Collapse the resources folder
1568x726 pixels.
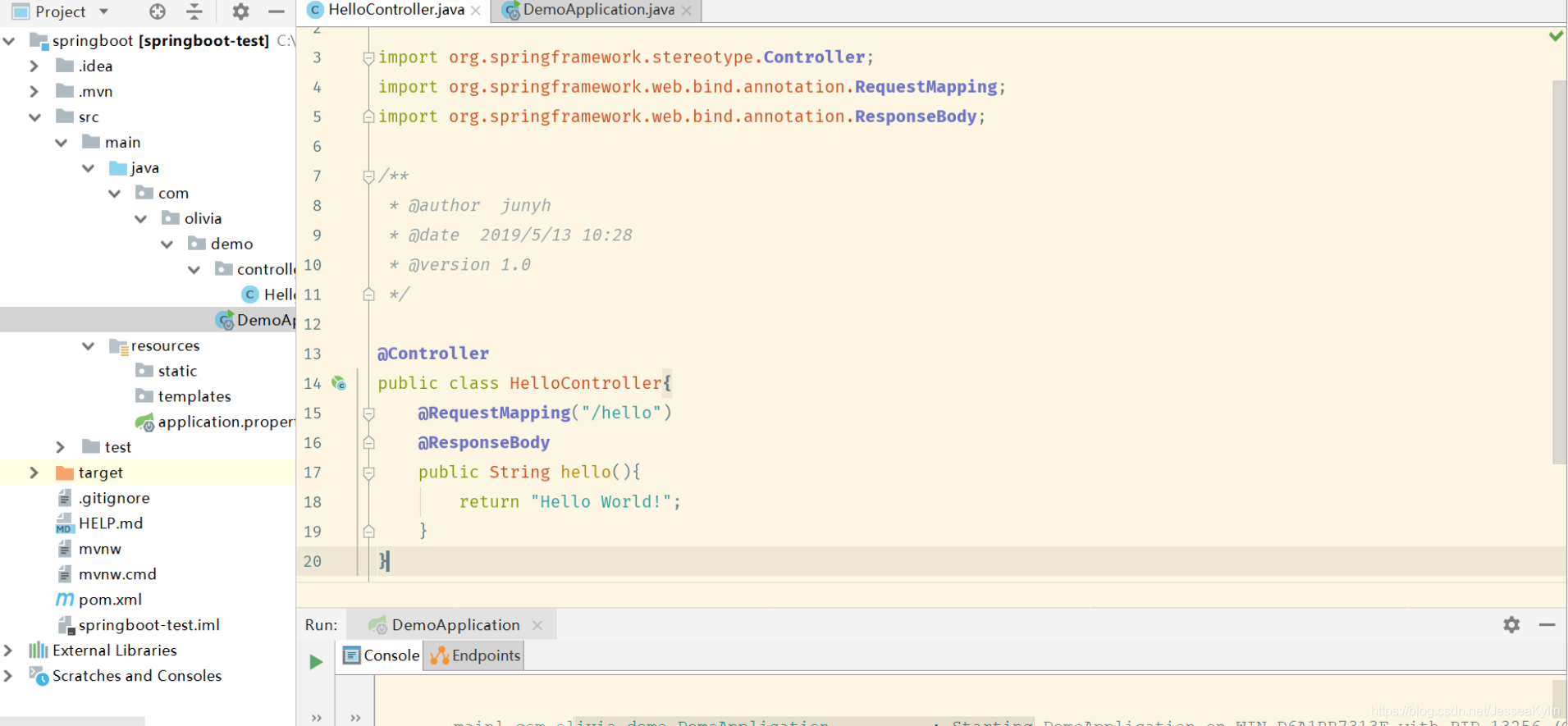[88, 345]
